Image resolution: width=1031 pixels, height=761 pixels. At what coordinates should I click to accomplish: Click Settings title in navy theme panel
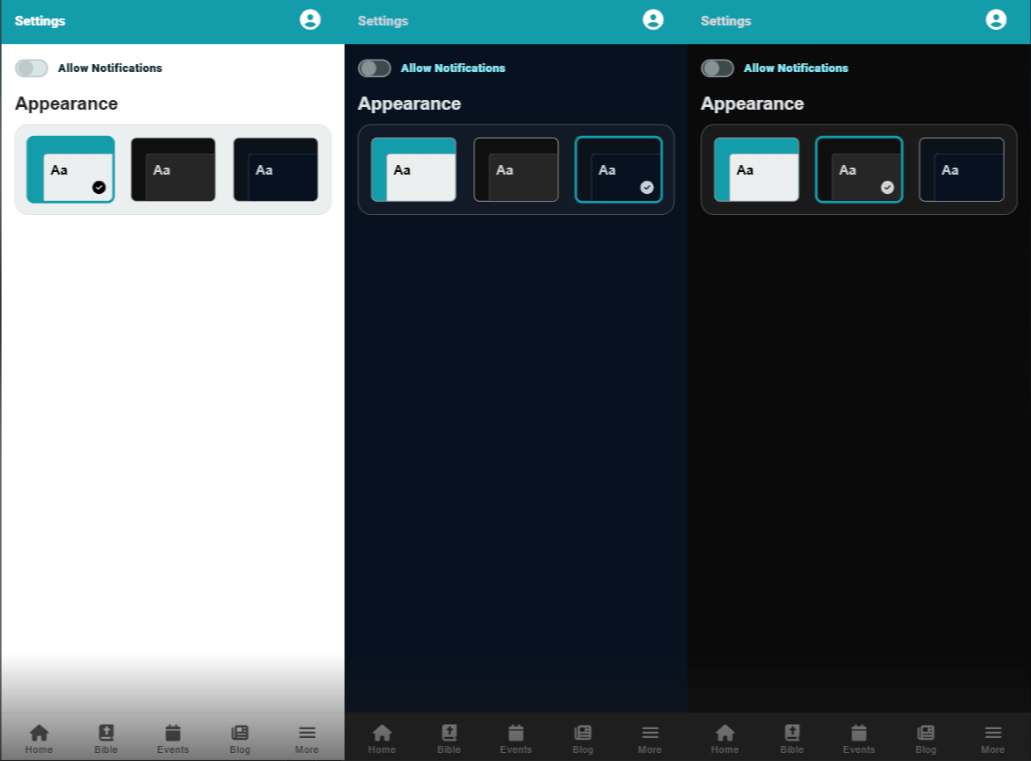(383, 20)
